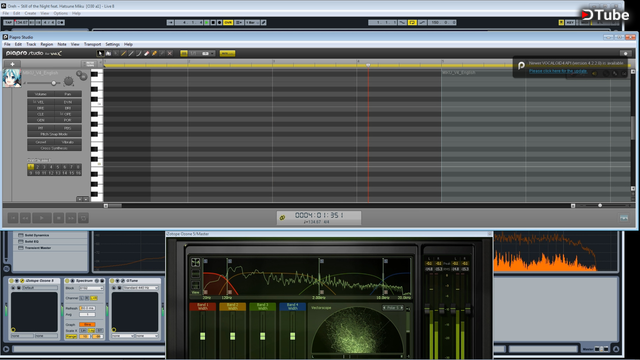Click the range selection tool next to arrow

click(x=108, y=53)
